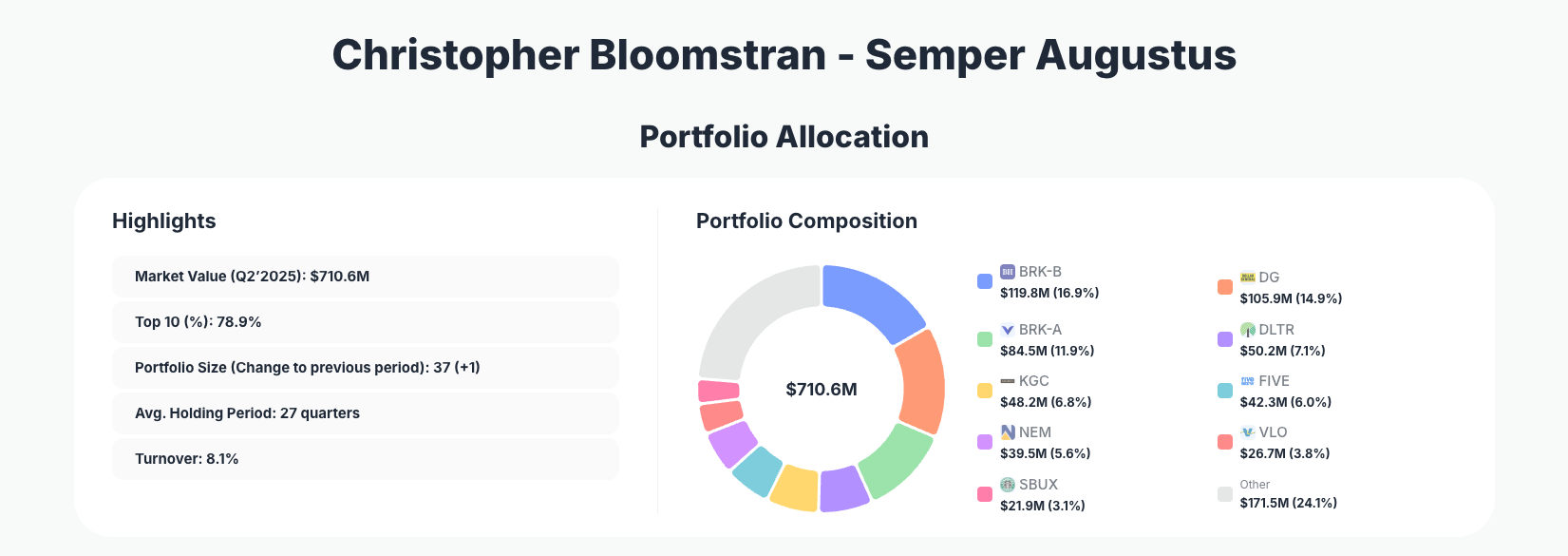Viewport: 1568px width, 556px height.
Task: Select the blue BRK-B legend swatch
Action: [985, 281]
